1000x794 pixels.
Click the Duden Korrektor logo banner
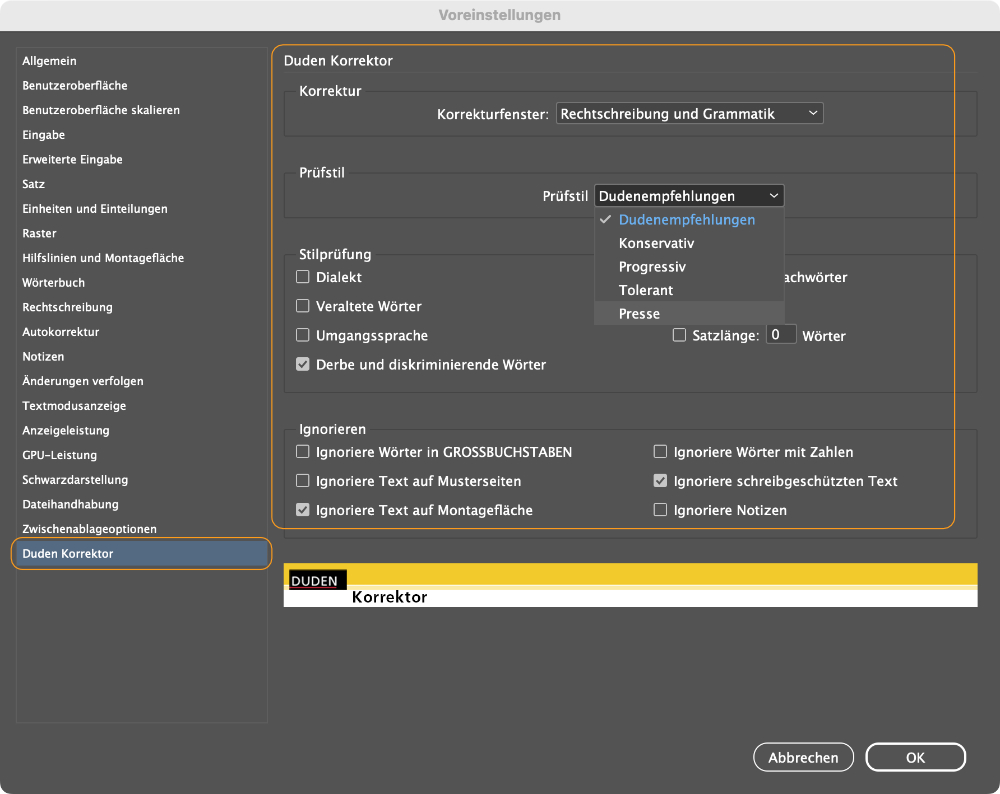(x=630, y=585)
